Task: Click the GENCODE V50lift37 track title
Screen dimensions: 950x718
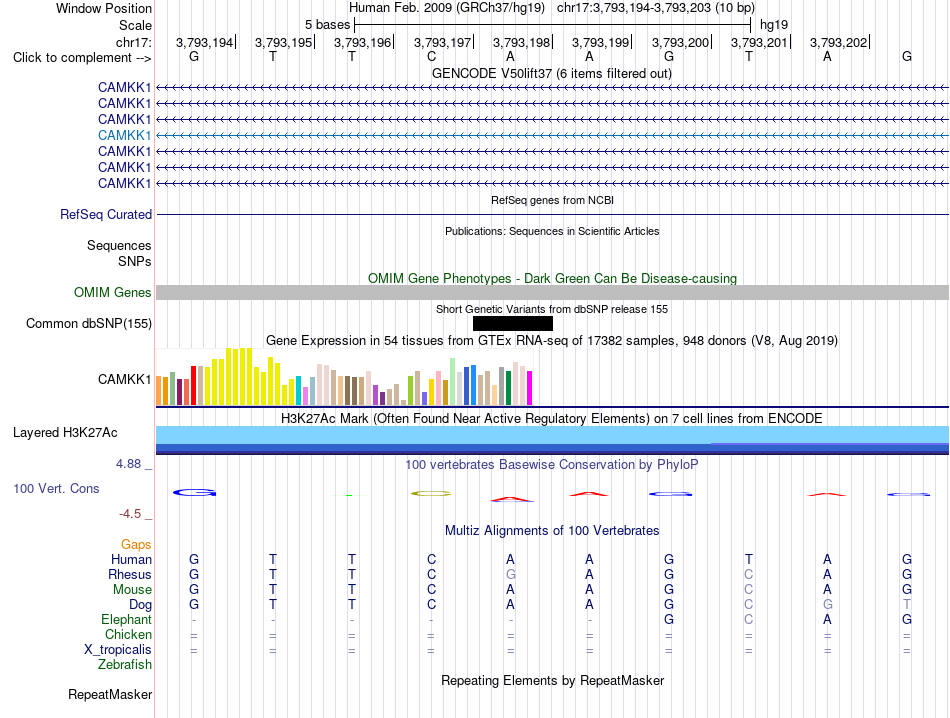Action: [552, 73]
